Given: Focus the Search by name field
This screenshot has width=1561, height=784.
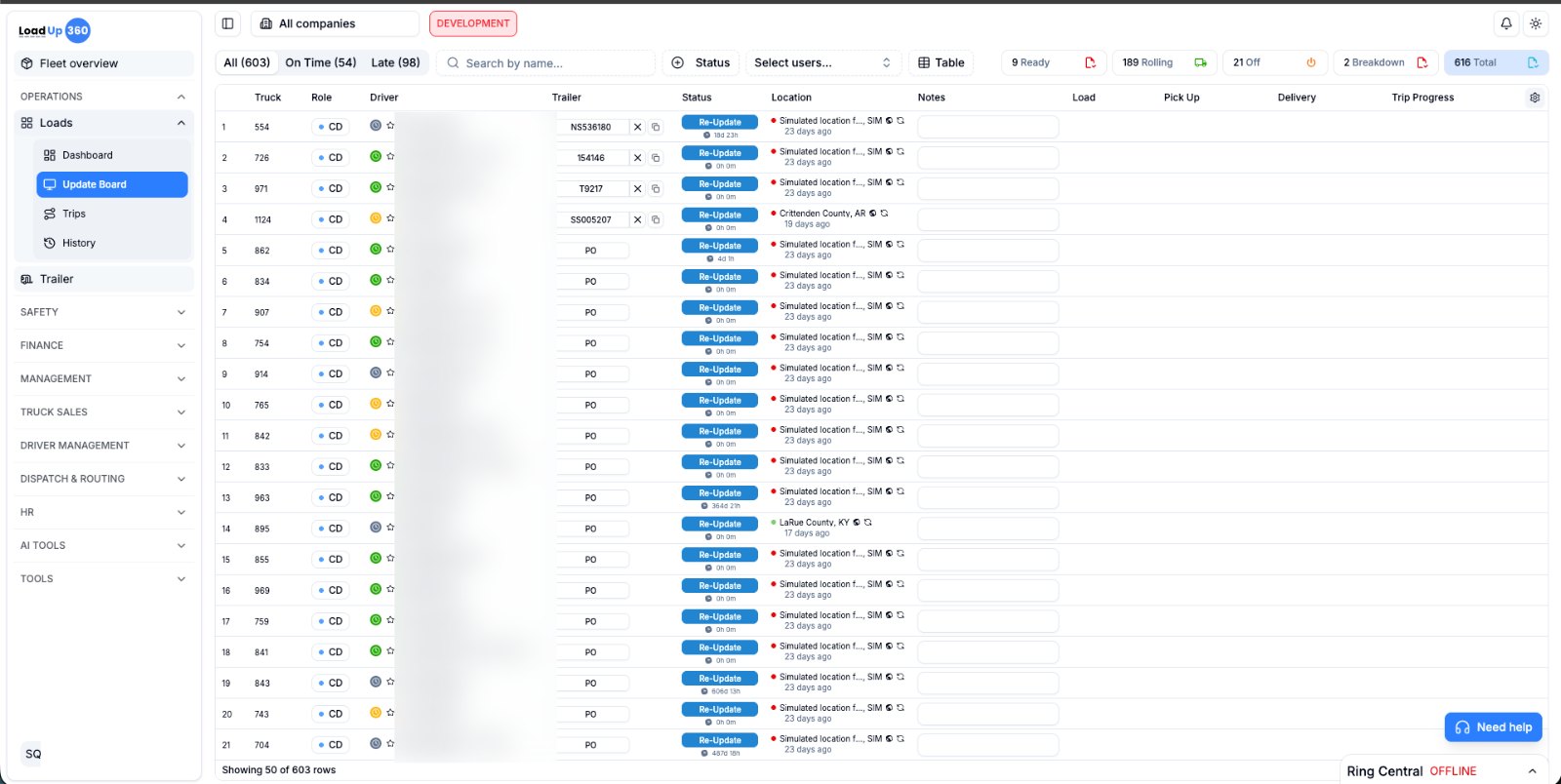Looking at the screenshot, I should coord(546,62).
